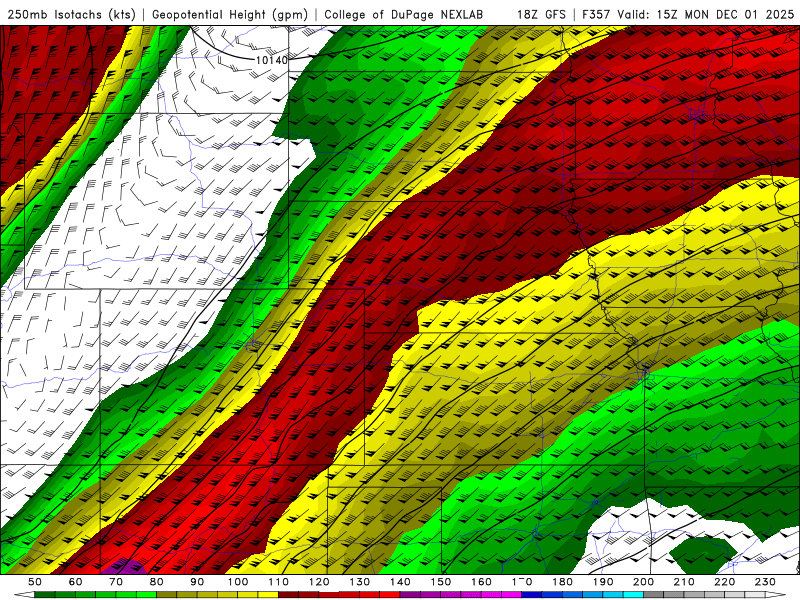Click the '70' value on the color scale
800x600 pixels.
point(116,582)
